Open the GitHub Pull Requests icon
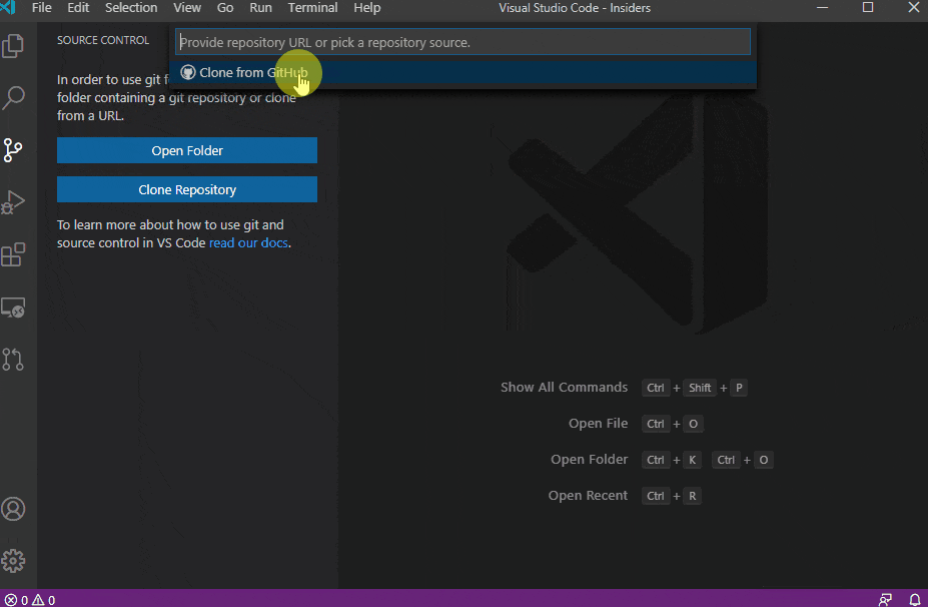 point(13,359)
